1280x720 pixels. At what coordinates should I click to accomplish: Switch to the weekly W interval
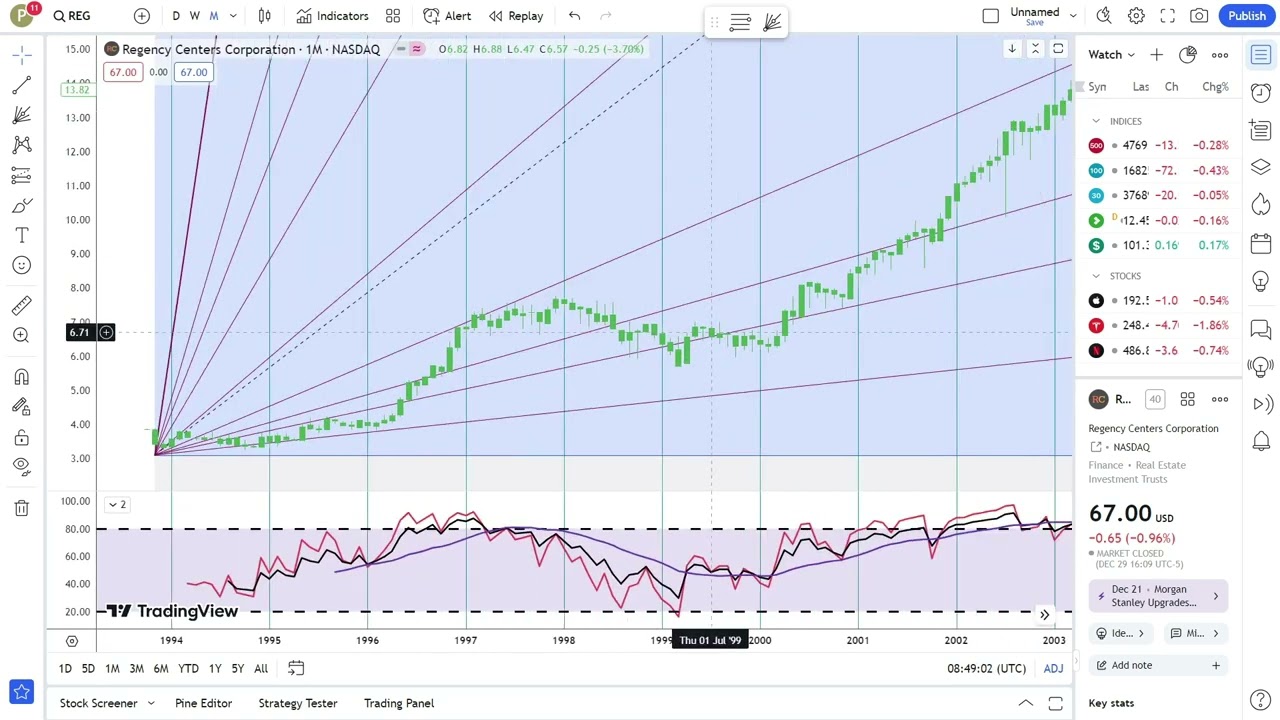[195, 16]
